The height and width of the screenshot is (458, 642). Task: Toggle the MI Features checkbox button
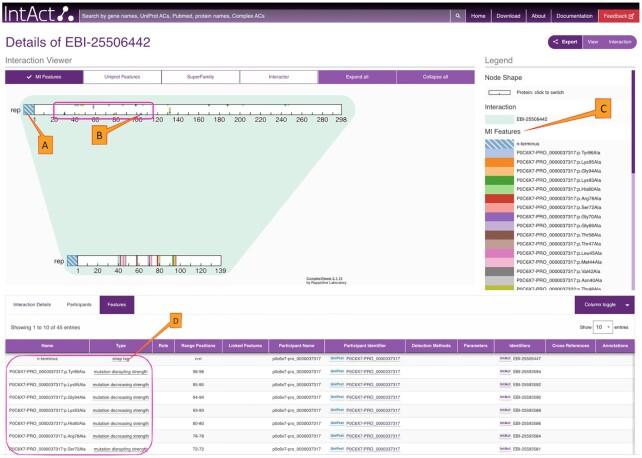pos(43,76)
